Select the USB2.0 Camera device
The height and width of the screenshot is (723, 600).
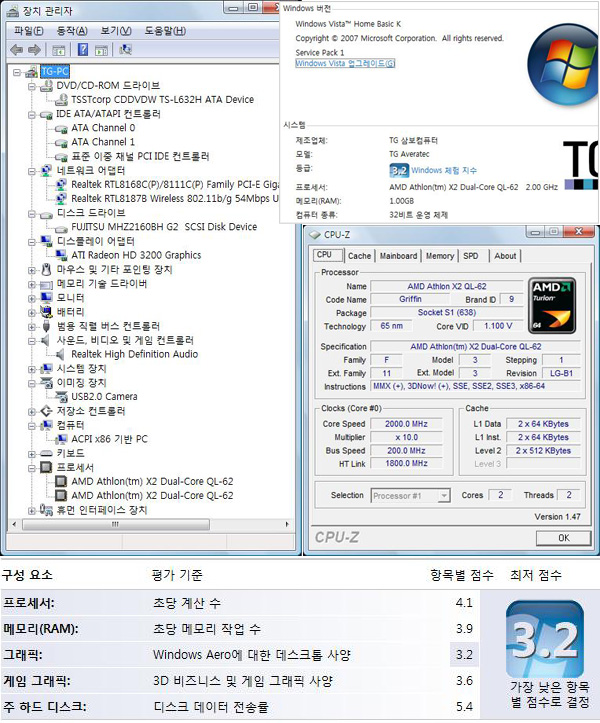point(104,397)
